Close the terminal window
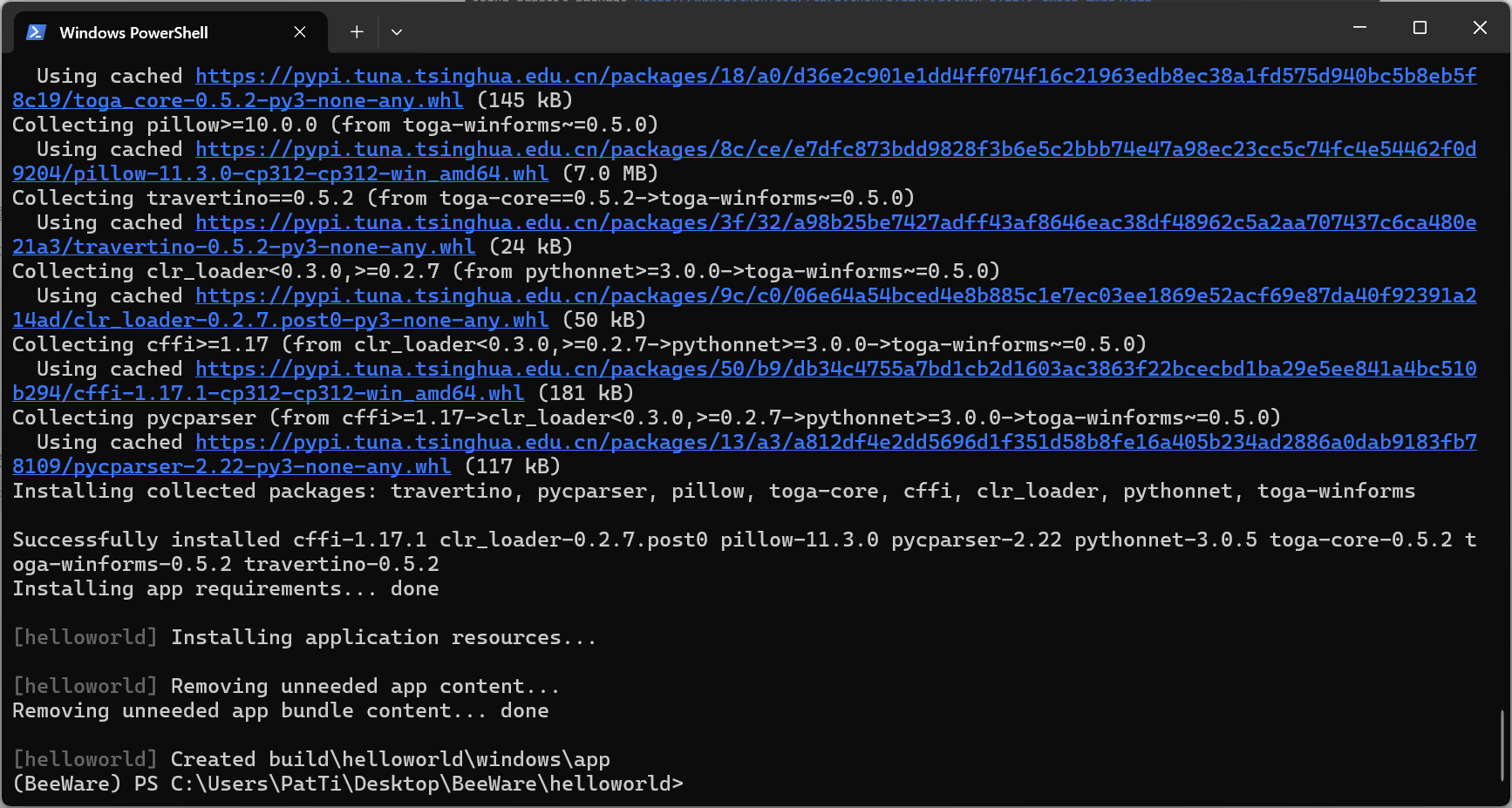 1480,28
